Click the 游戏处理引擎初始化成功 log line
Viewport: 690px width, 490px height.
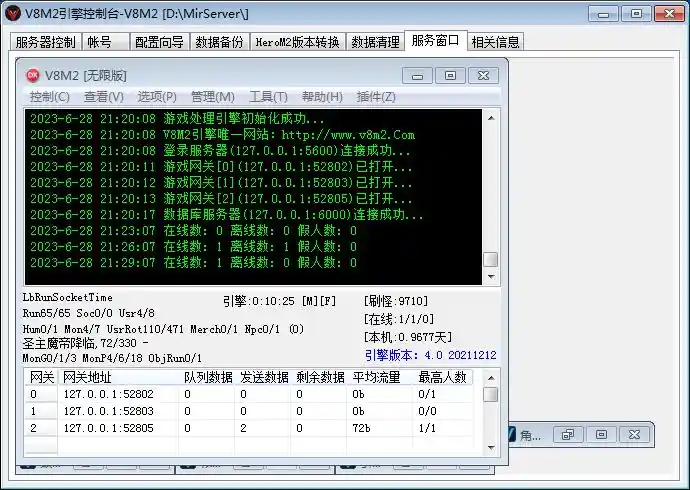tap(177, 118)
